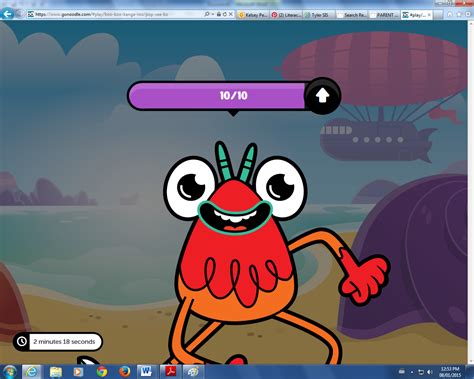Click the clock icon by the timer
The image size is (474, 379).
tap(22, 342)
